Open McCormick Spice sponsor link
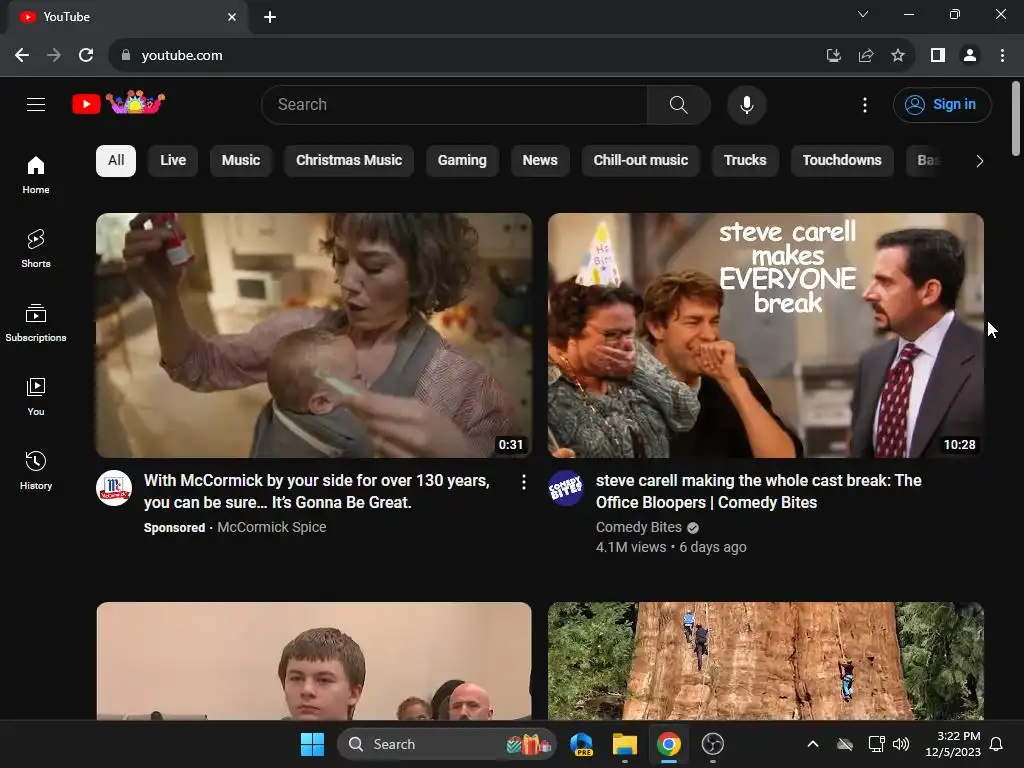This screenshot has width=1024, height=768. [272, 527]
